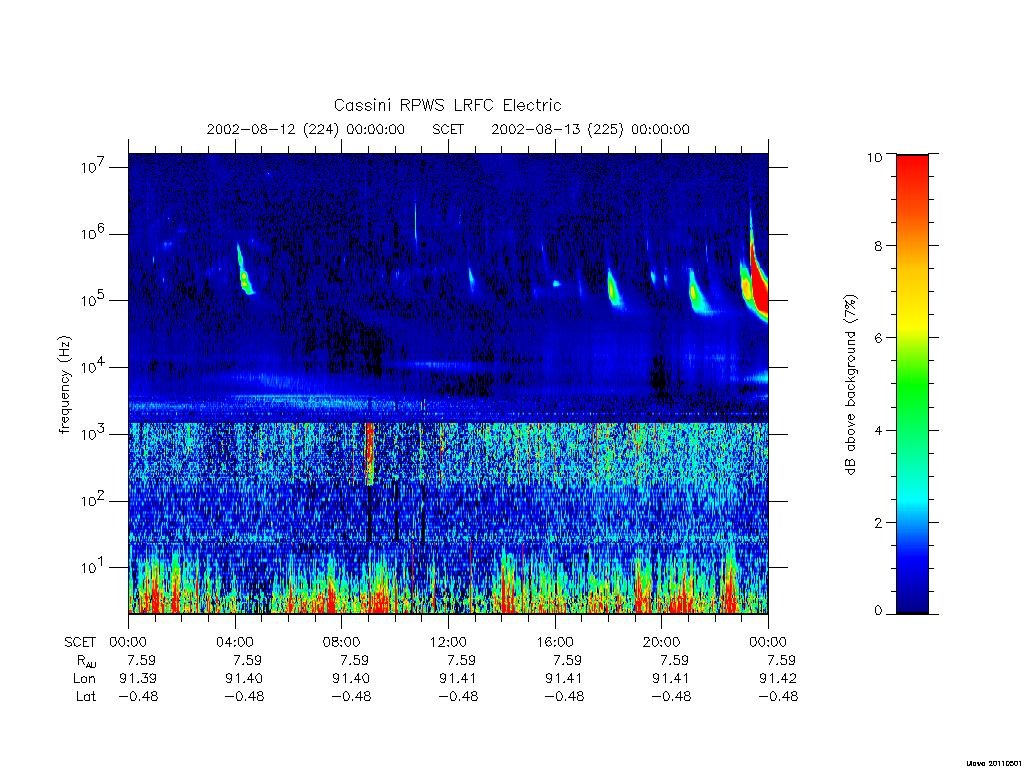Select the start date "2002-08-12 (224) 00:00:00"
Screen dimensions: 1024x768
pos(306,129)
